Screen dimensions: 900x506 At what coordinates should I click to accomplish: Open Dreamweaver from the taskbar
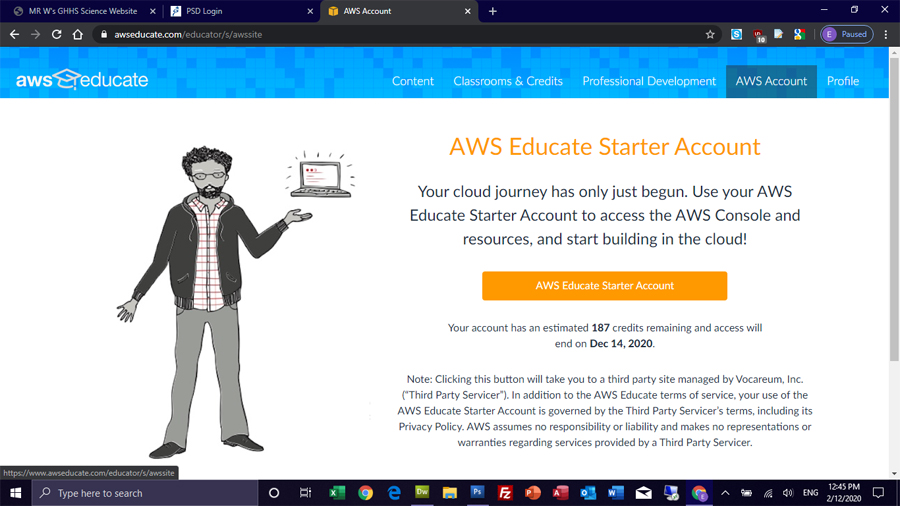pyautogui.click(x=421, y=493)
